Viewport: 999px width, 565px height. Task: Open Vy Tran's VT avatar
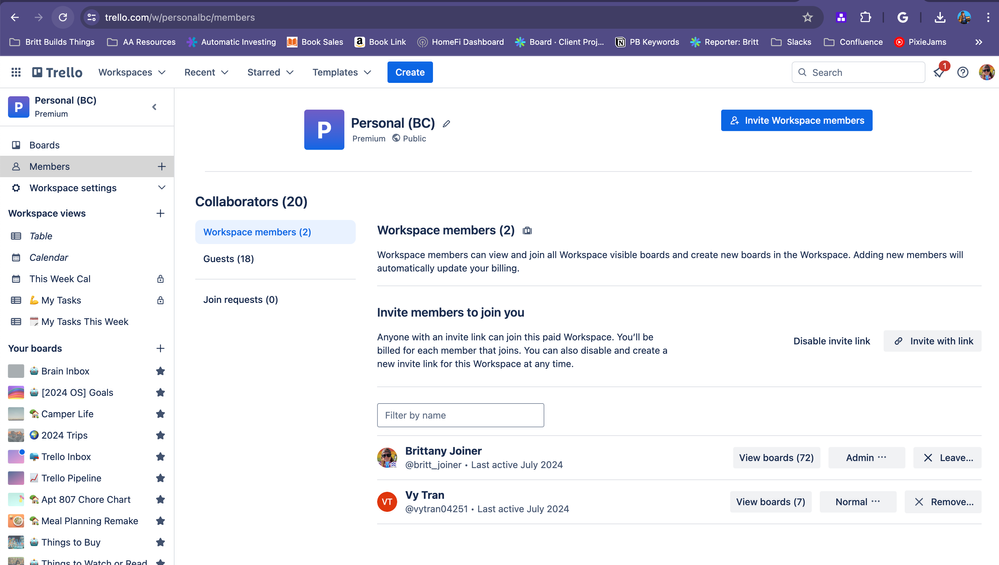[387, 502]
